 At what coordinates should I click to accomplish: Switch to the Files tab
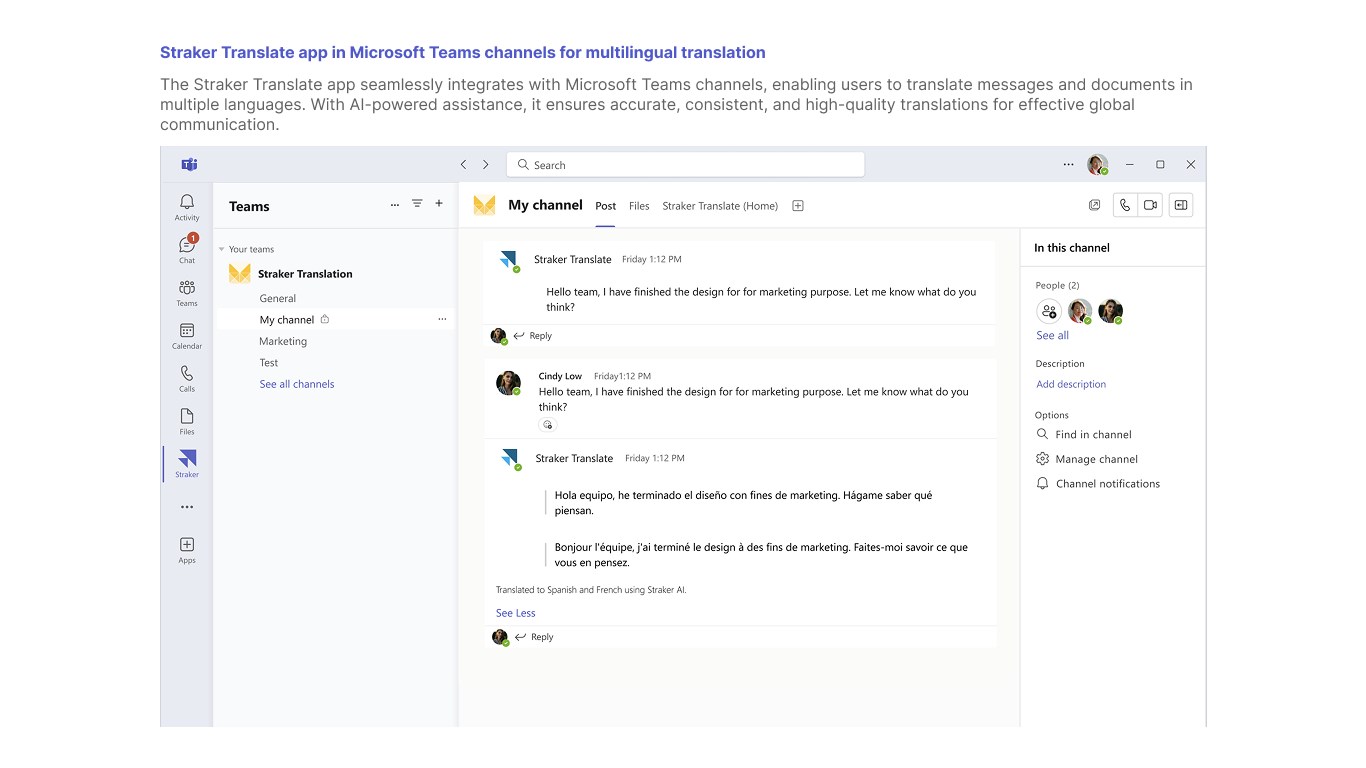click(x=639, y=206)
